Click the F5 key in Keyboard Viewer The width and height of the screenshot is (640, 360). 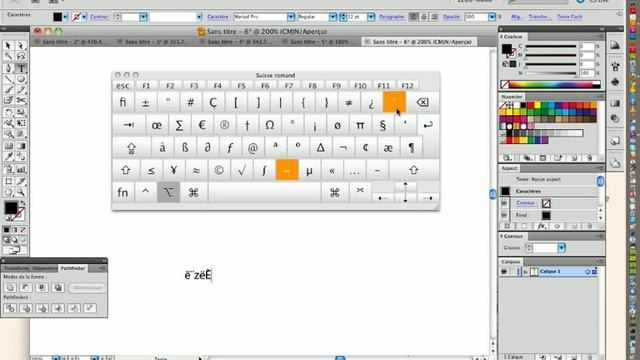pyautogui.click(x=241, y=86)
